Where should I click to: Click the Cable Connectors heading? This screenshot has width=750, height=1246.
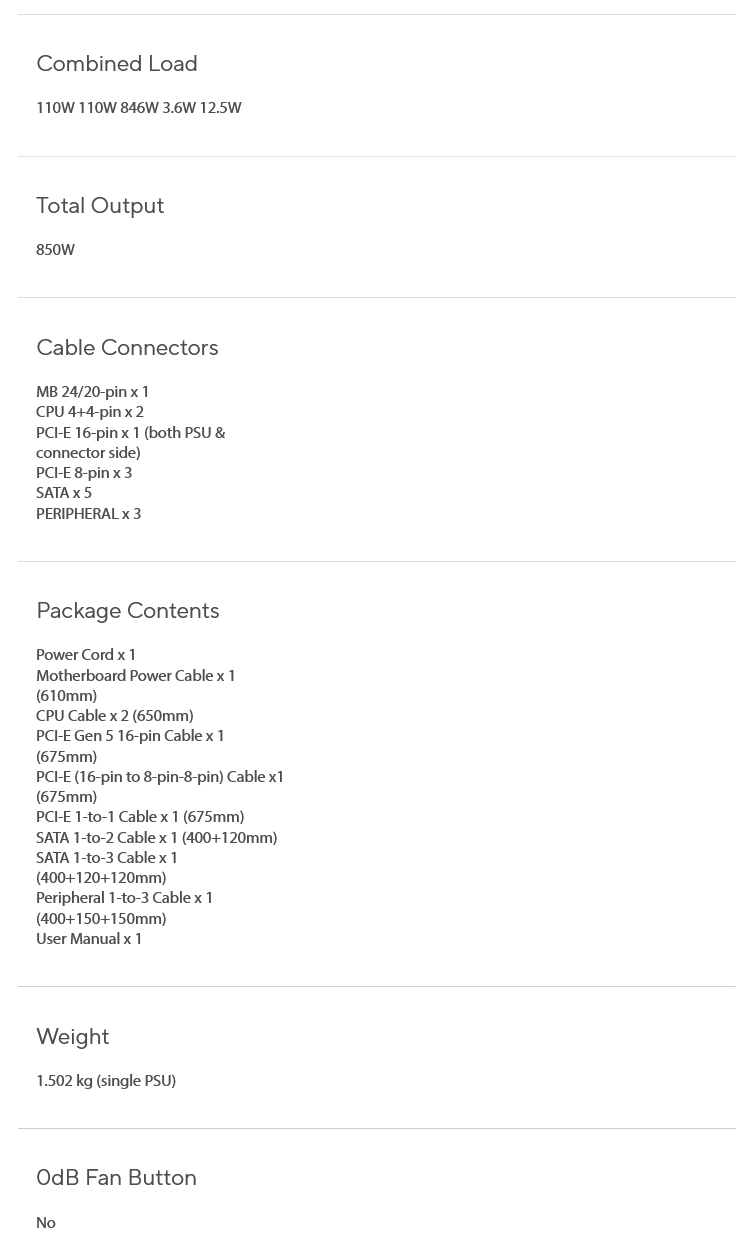coord(127,347)
